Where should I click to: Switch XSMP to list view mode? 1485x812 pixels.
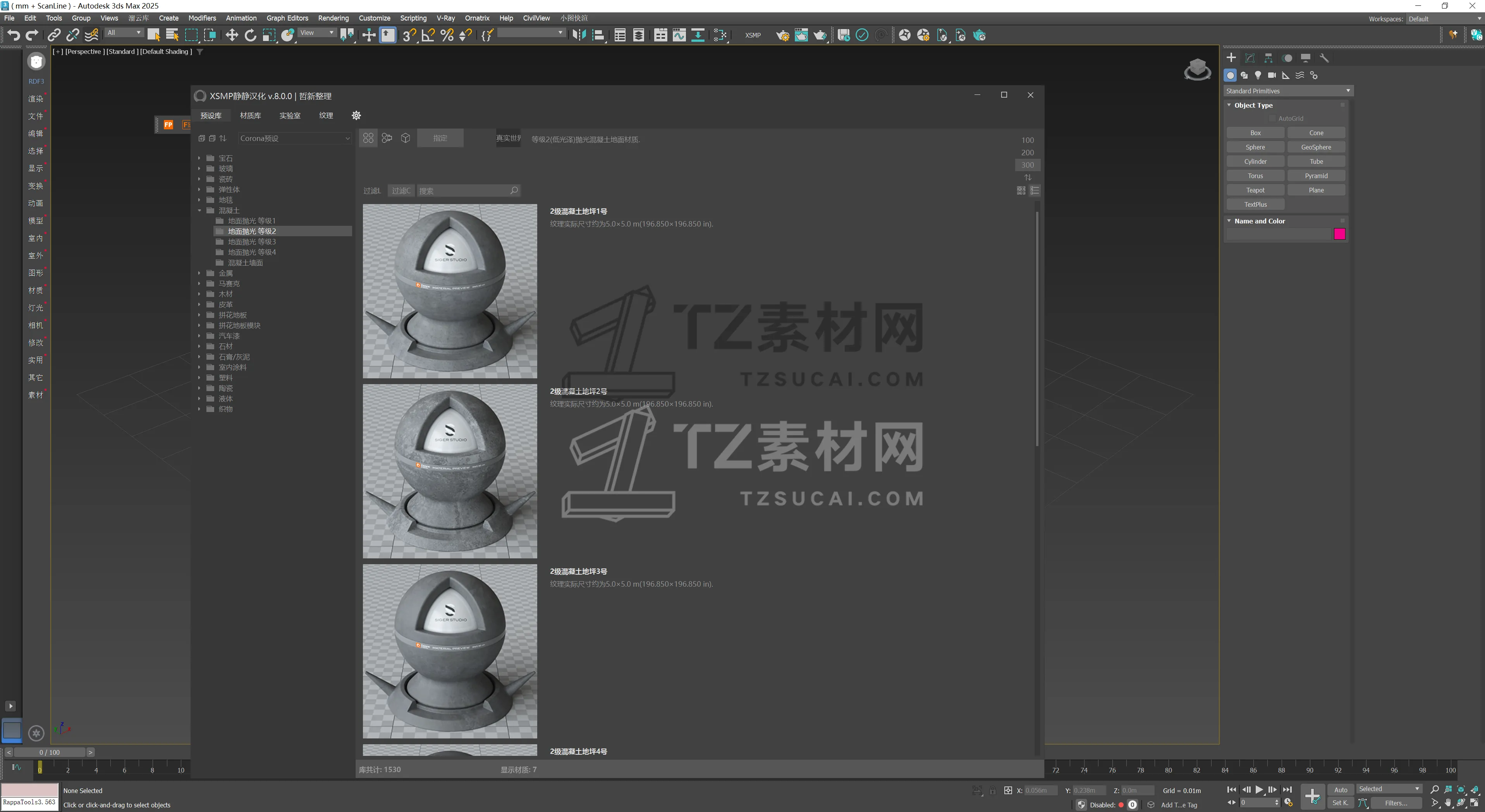1035,190
